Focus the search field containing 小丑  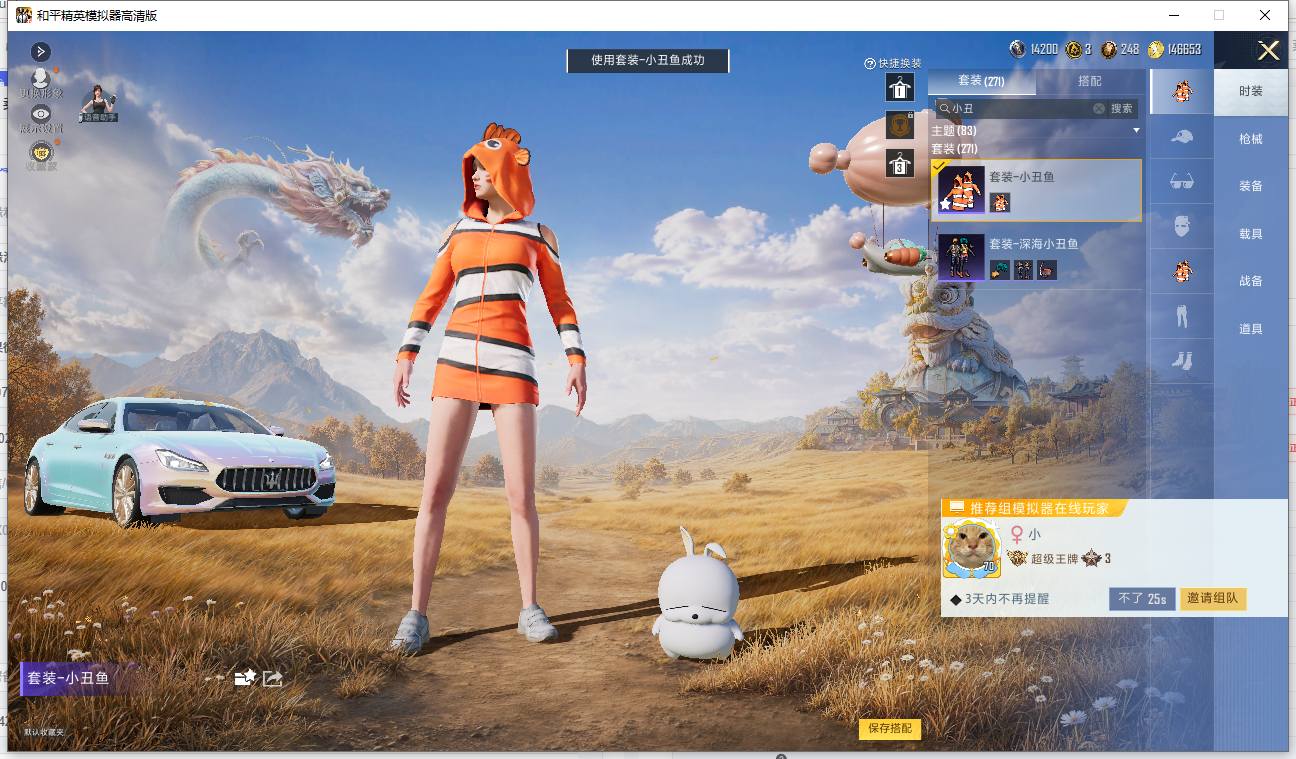[1020, 108]
